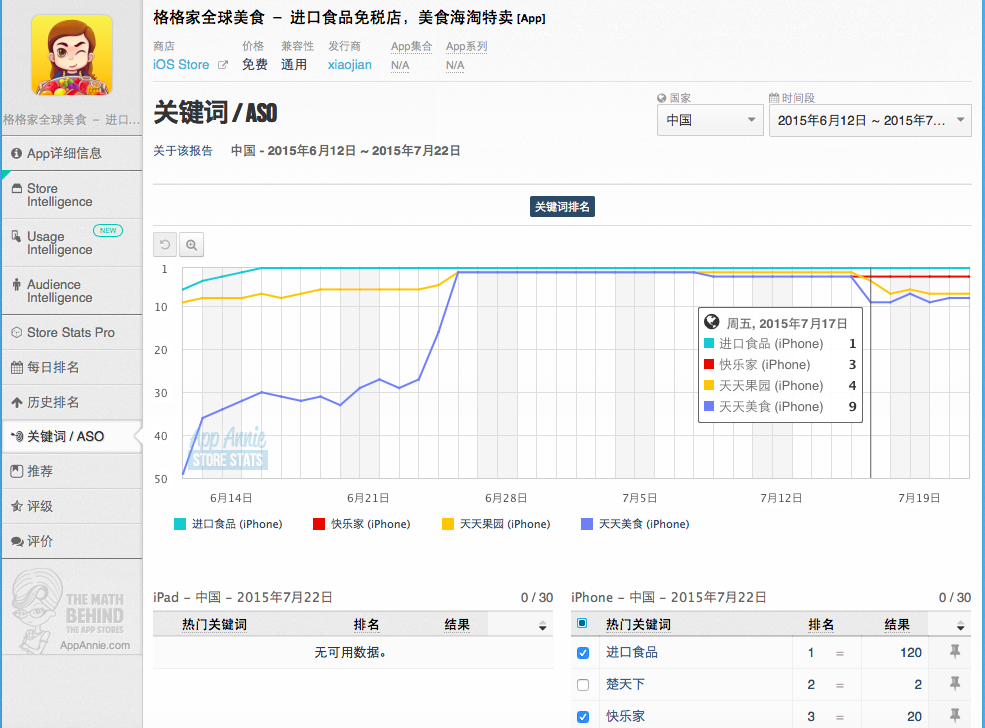985x728 pixels.
Task: Click AppAnnie.com Math Behind banner
Action: (72, 611)
